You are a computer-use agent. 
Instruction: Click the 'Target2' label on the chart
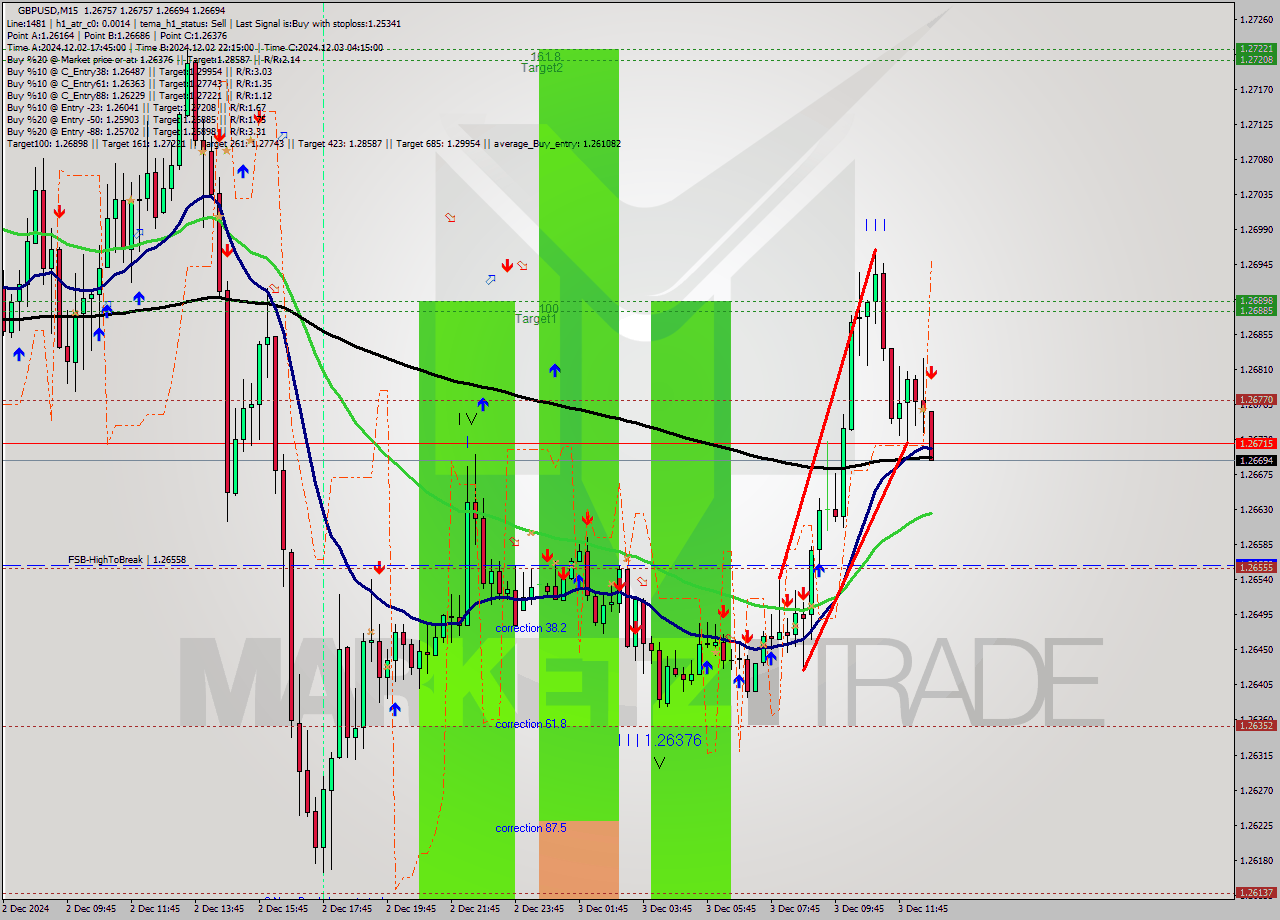[541, 68]
